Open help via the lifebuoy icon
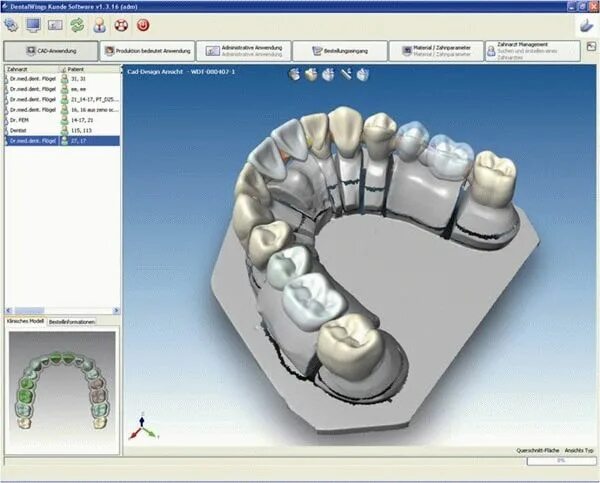This screenshot has width=600, height=483. [121, 25]
